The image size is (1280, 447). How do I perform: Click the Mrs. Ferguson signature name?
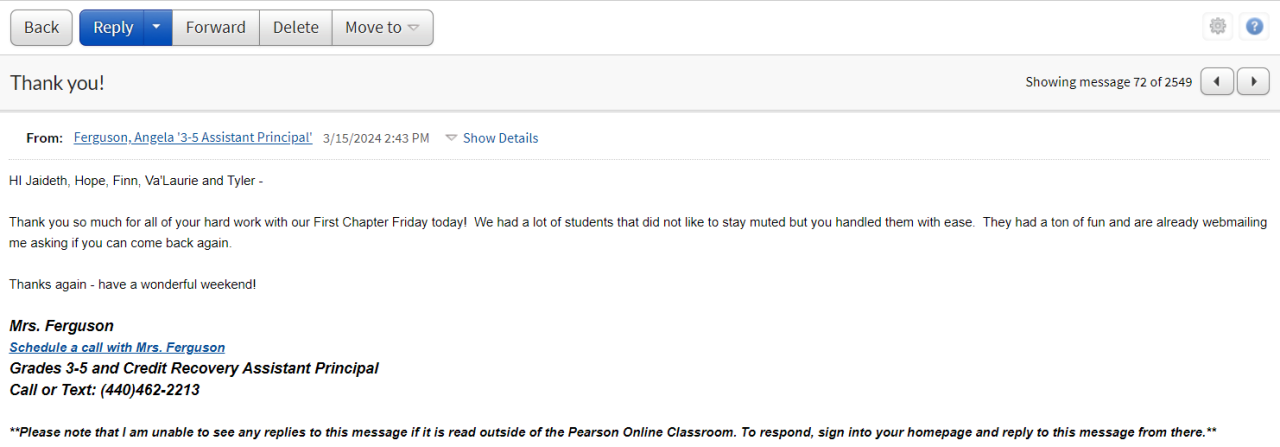[61, 326]
